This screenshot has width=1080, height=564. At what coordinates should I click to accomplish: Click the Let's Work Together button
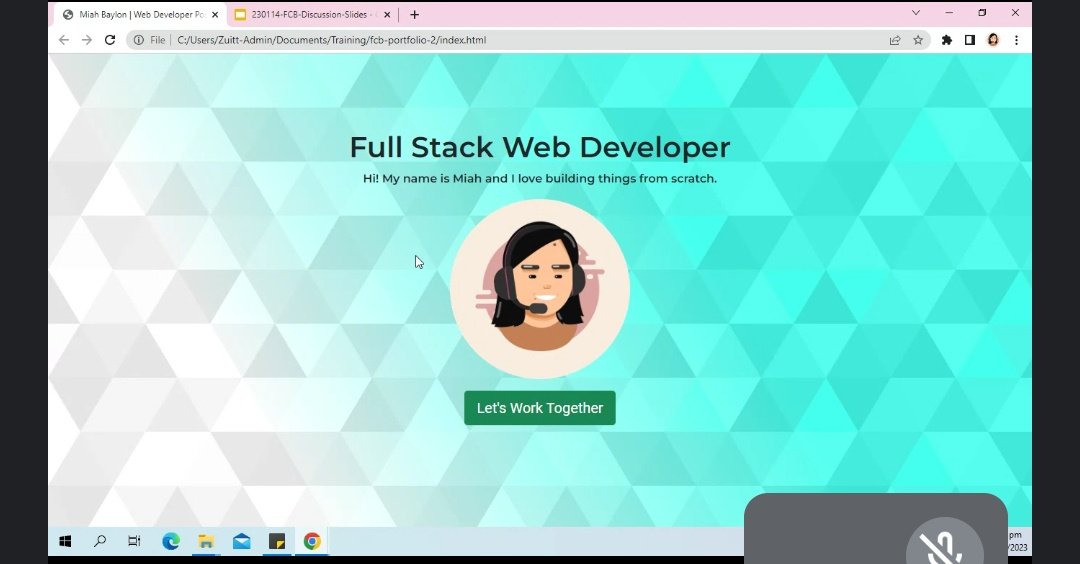(x=540, y=408)
